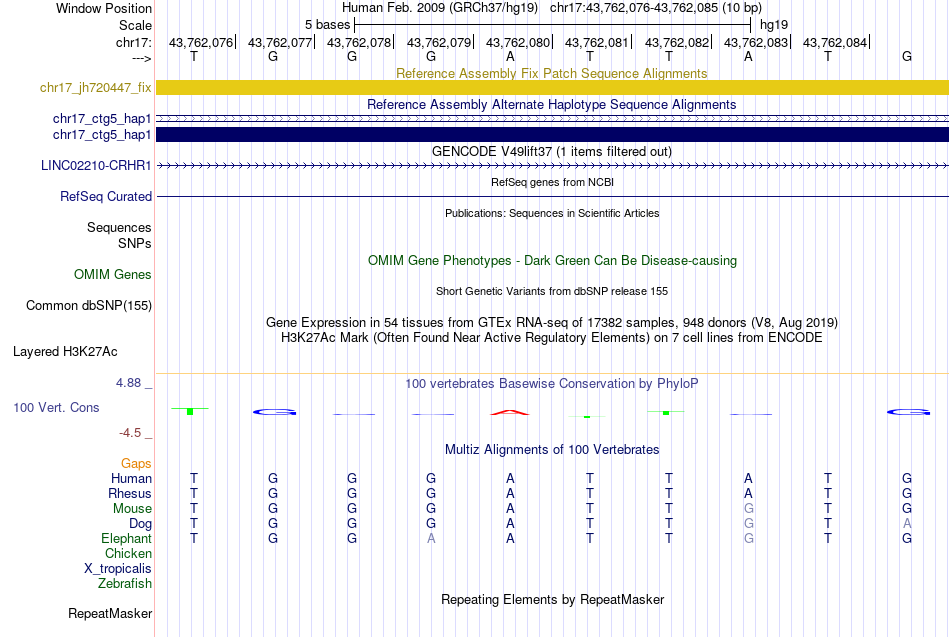
Task: Select the '5 bases' scale bar text
Action: [328, 25]
